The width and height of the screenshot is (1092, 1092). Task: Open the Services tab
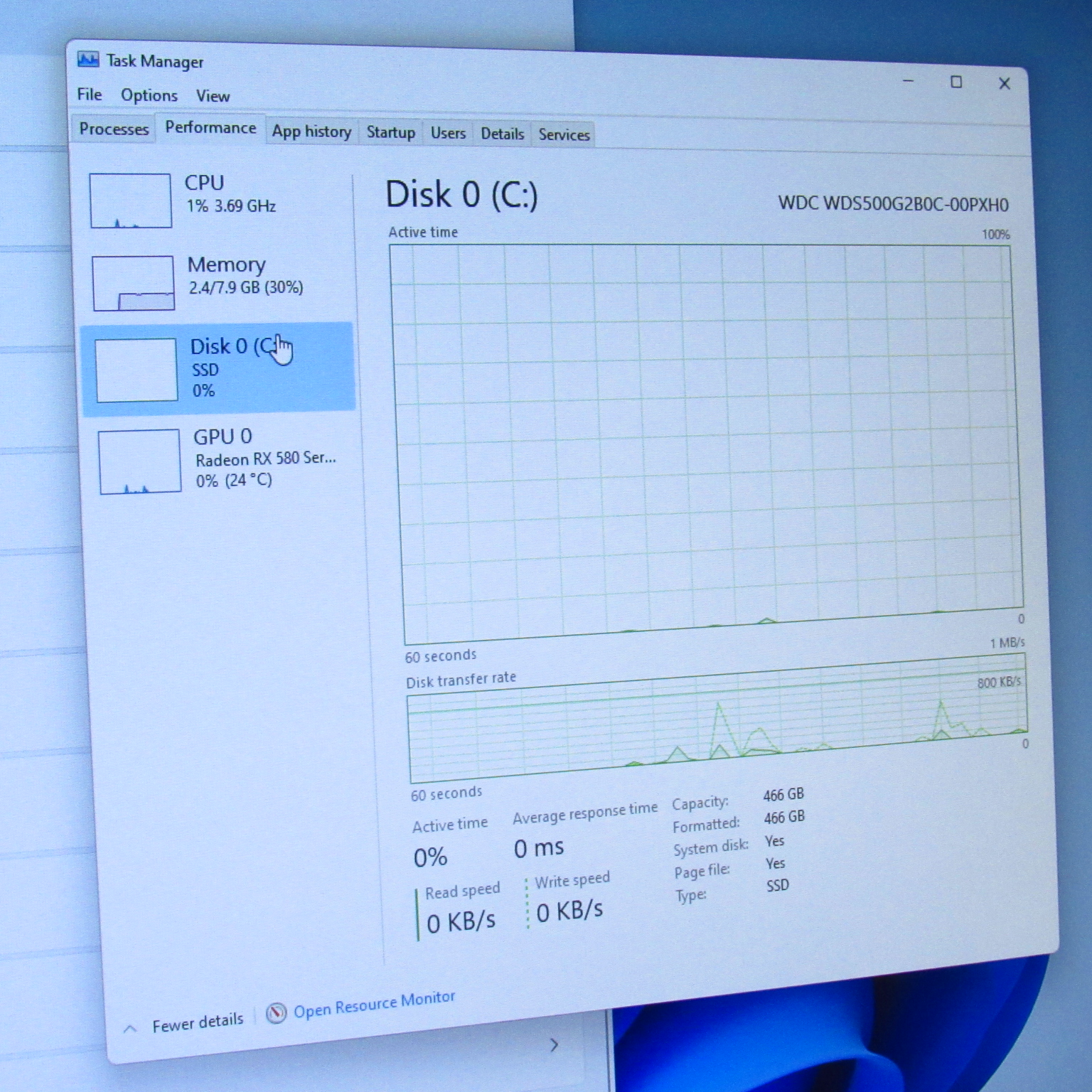point(564,135)
